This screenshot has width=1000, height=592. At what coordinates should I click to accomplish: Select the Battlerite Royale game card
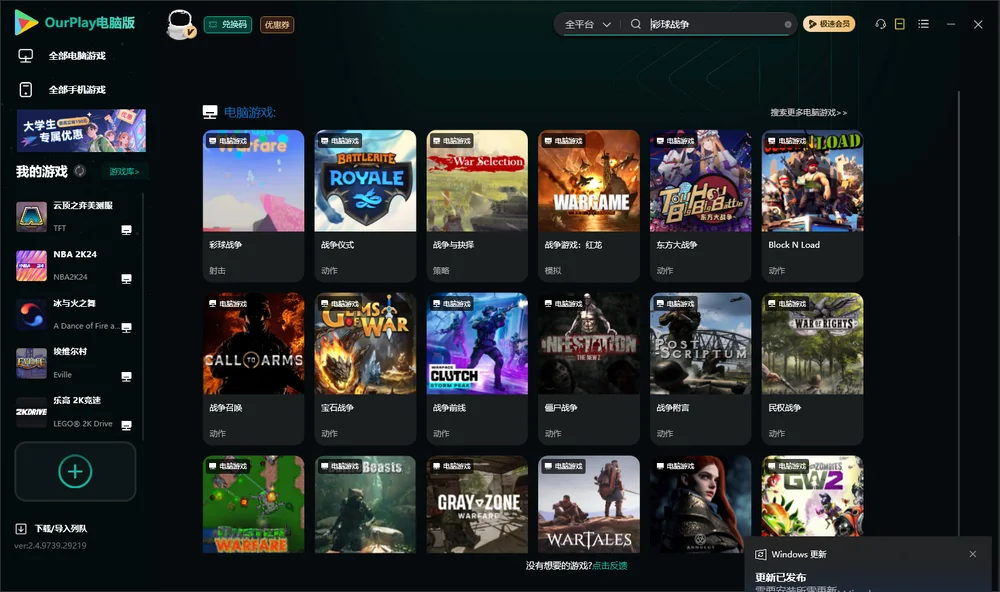pyautogui.click(x=365, y=205)
